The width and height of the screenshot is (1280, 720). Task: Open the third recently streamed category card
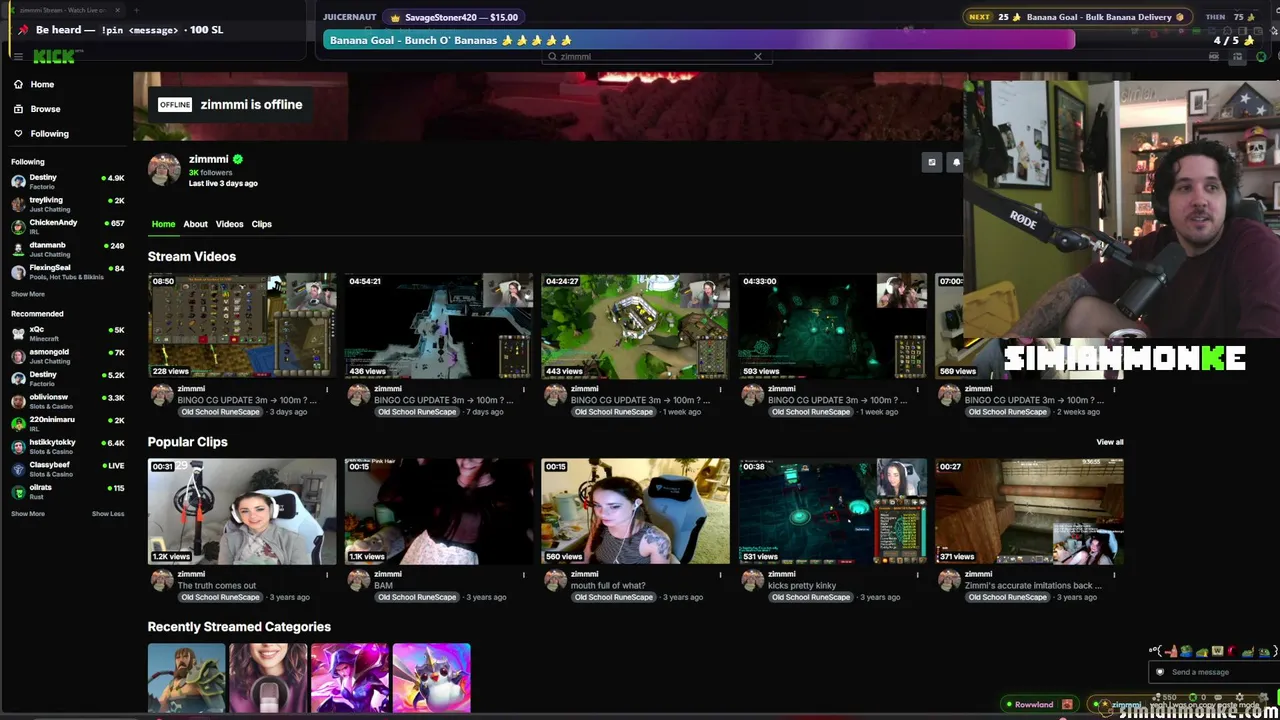pyautogui.click(x=350, y=678)
